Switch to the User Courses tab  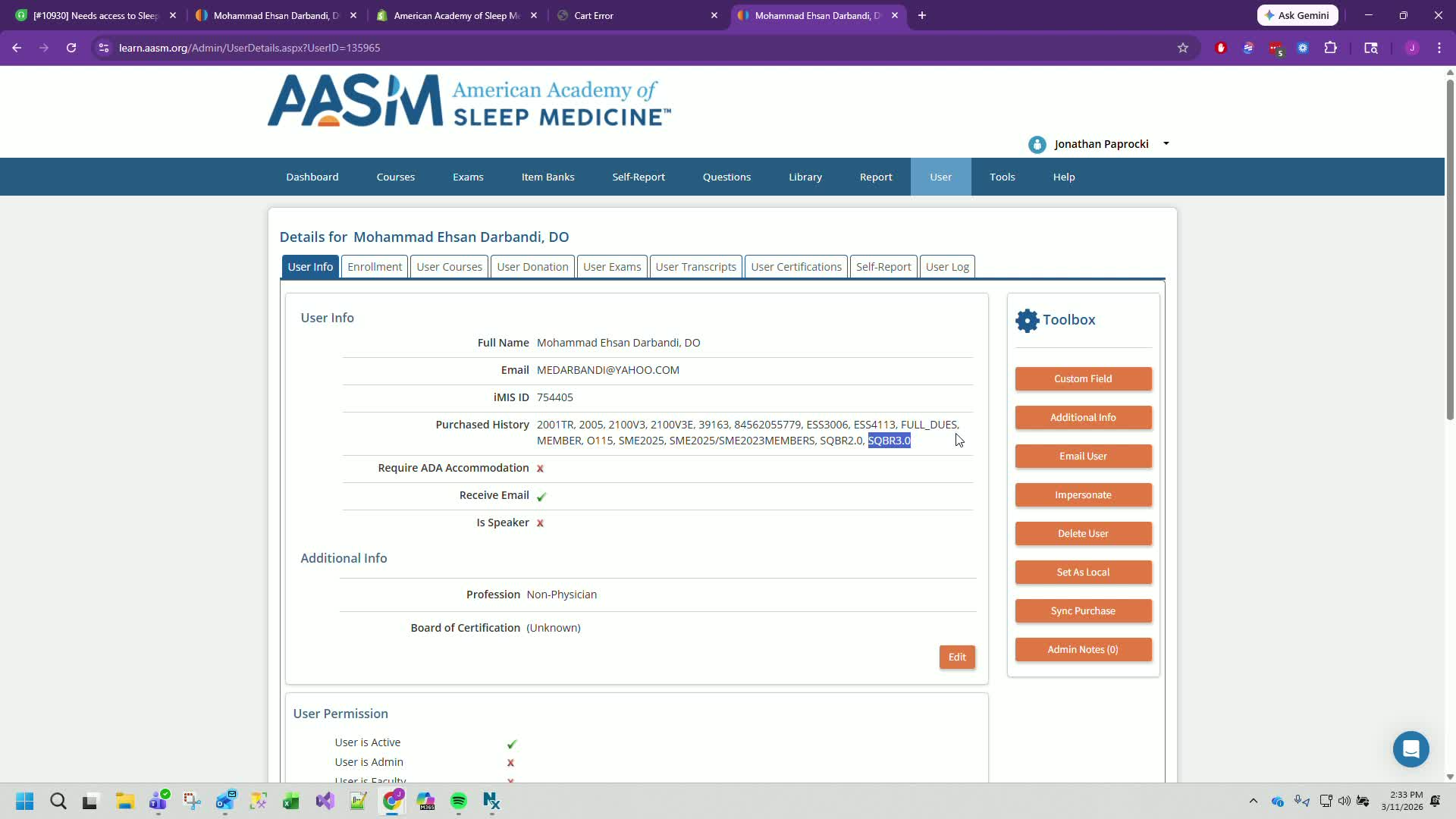pos(449,267)
